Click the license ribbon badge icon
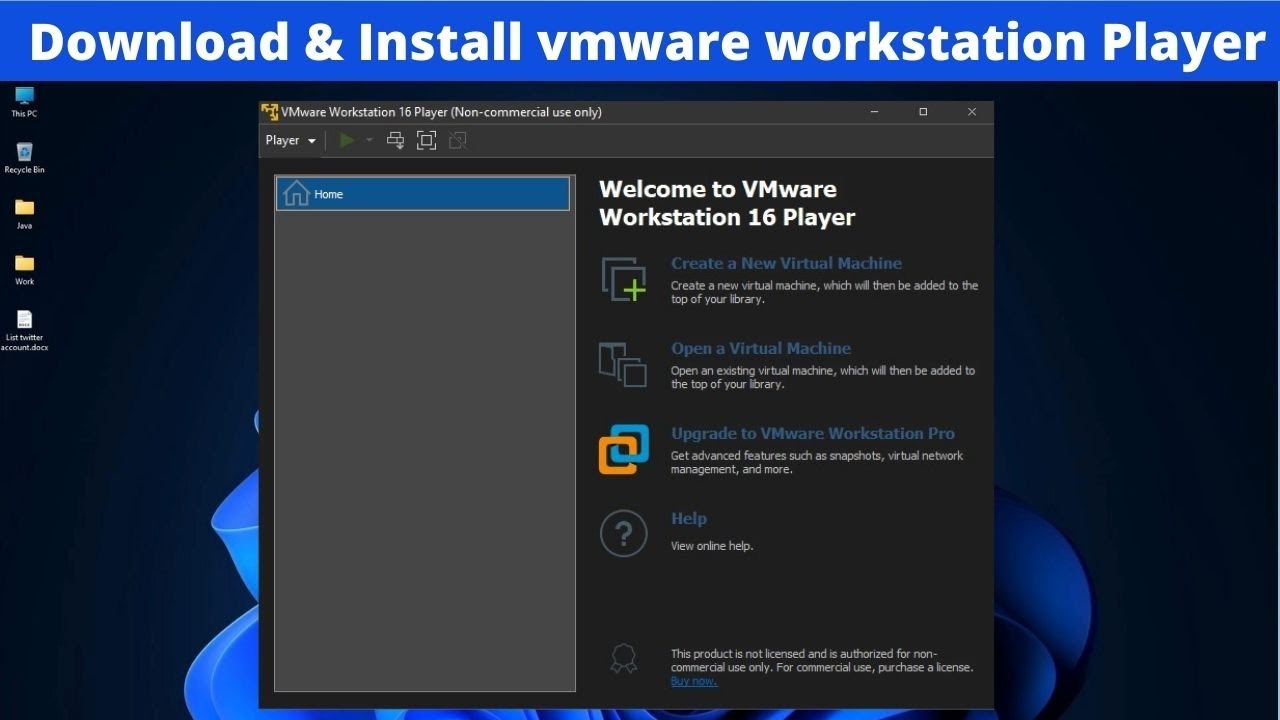The height and width of the screenshot is (720, 1280). 623,658
